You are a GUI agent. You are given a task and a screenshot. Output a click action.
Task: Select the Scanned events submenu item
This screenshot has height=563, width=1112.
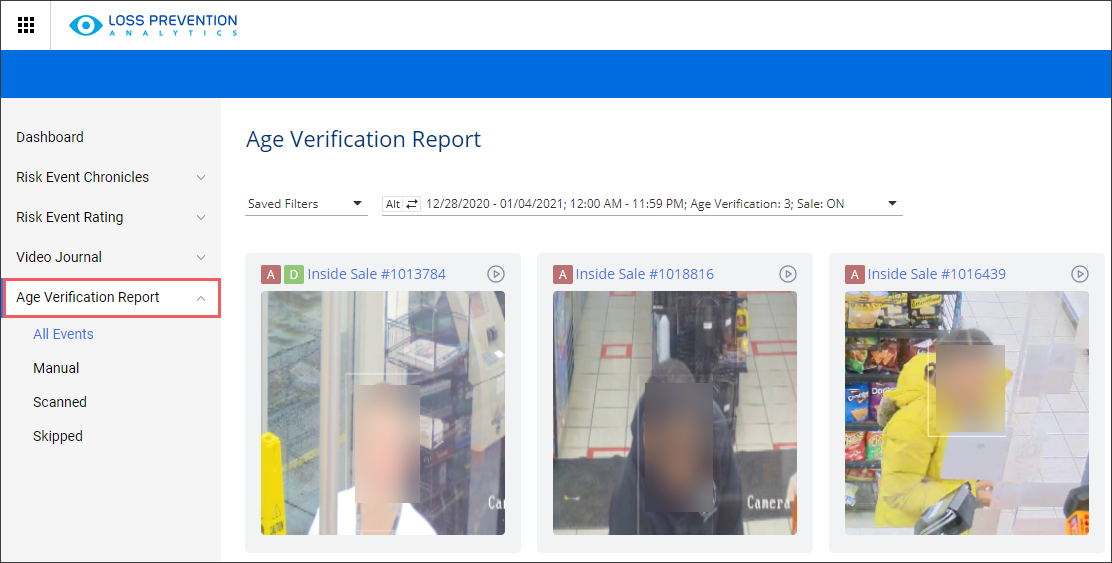click(x=60, y=402)
